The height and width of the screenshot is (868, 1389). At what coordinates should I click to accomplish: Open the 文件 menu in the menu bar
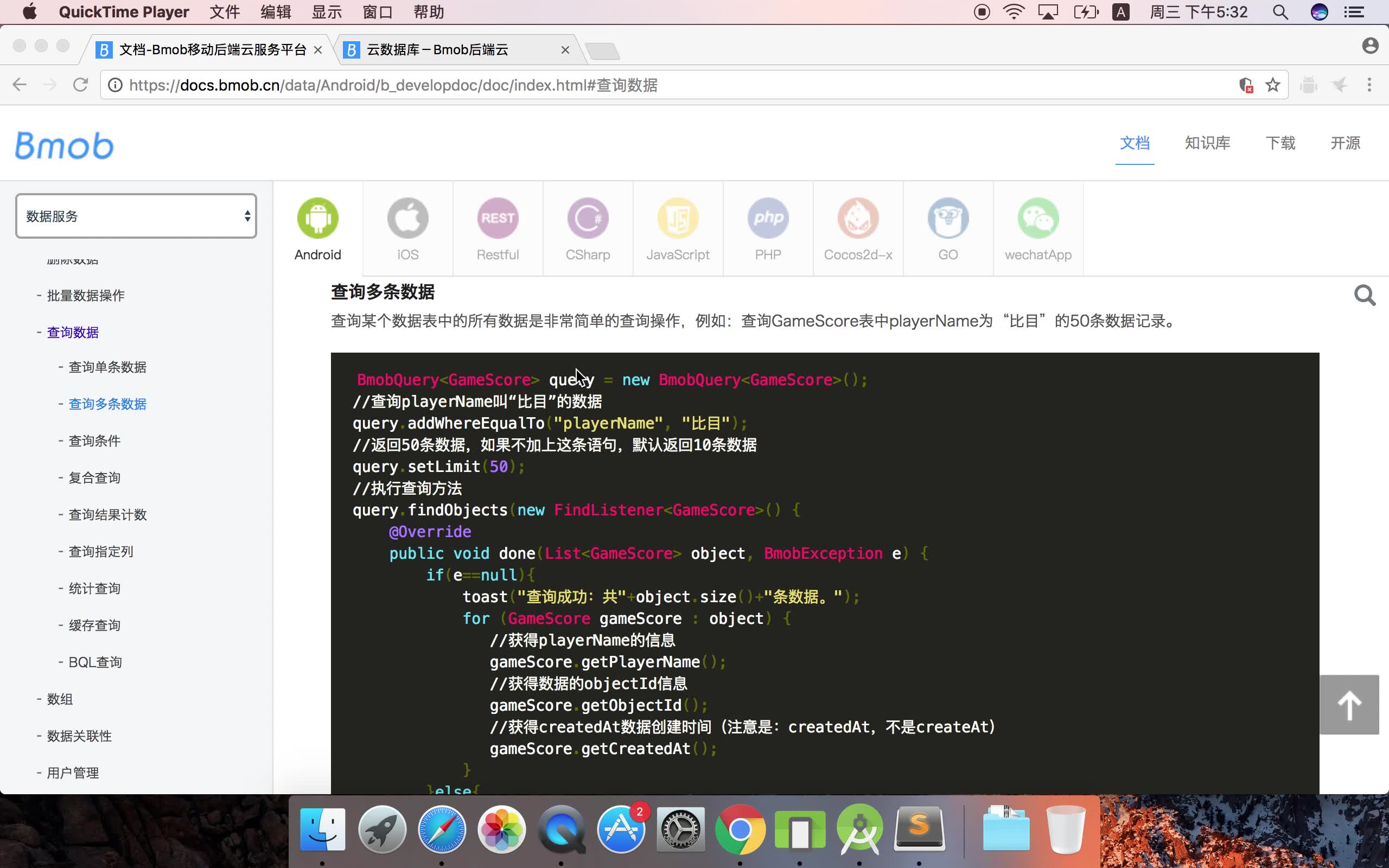[x=225, y=12]
